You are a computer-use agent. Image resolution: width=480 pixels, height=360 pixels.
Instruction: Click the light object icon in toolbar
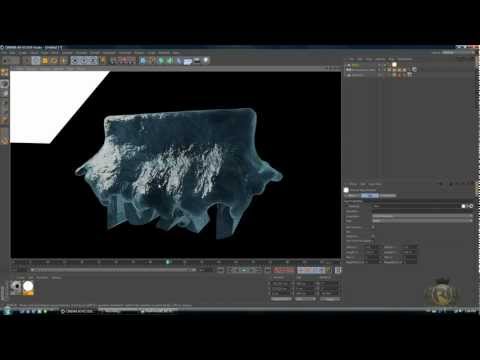[206, 60]
